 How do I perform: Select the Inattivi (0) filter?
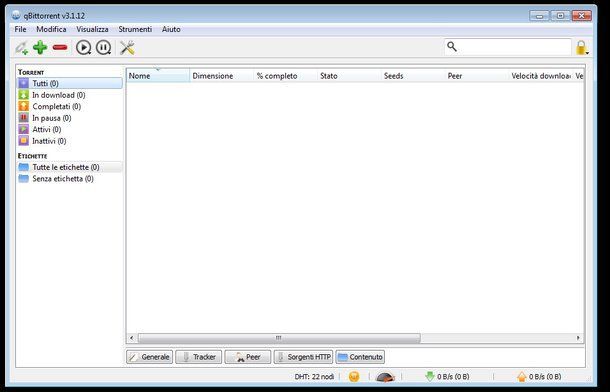(70, 141)
